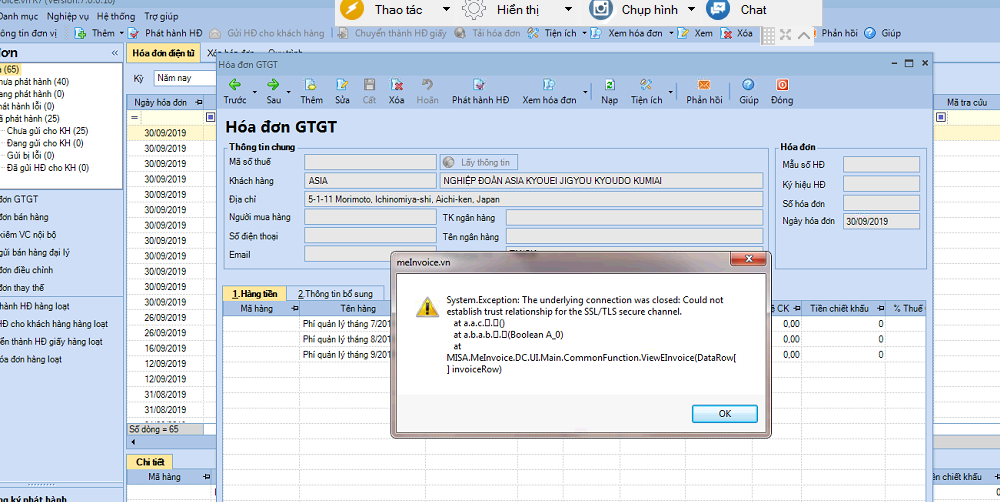The image size is (1000, 502).
Task: Click the Đóng close icon
Action: (782, 91)
